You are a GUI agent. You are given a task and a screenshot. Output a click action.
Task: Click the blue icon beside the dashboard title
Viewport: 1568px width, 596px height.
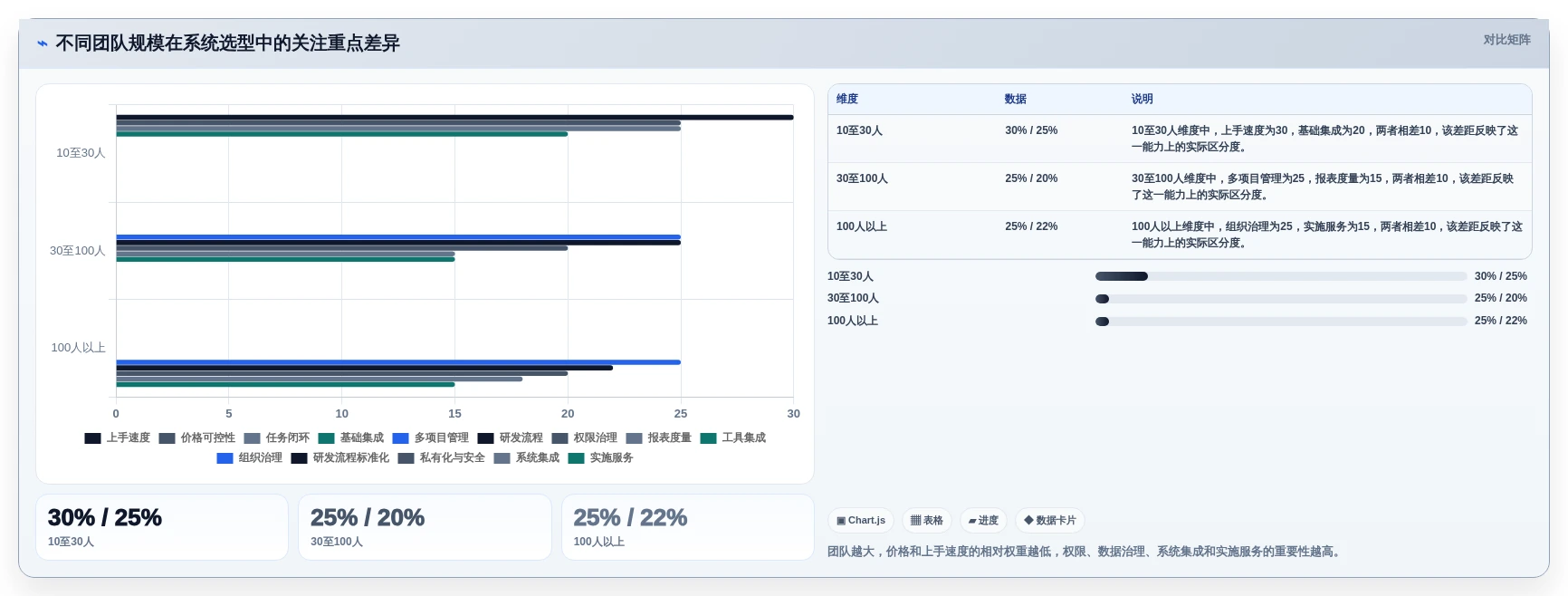pyautogui.click(x=43, y=43)
